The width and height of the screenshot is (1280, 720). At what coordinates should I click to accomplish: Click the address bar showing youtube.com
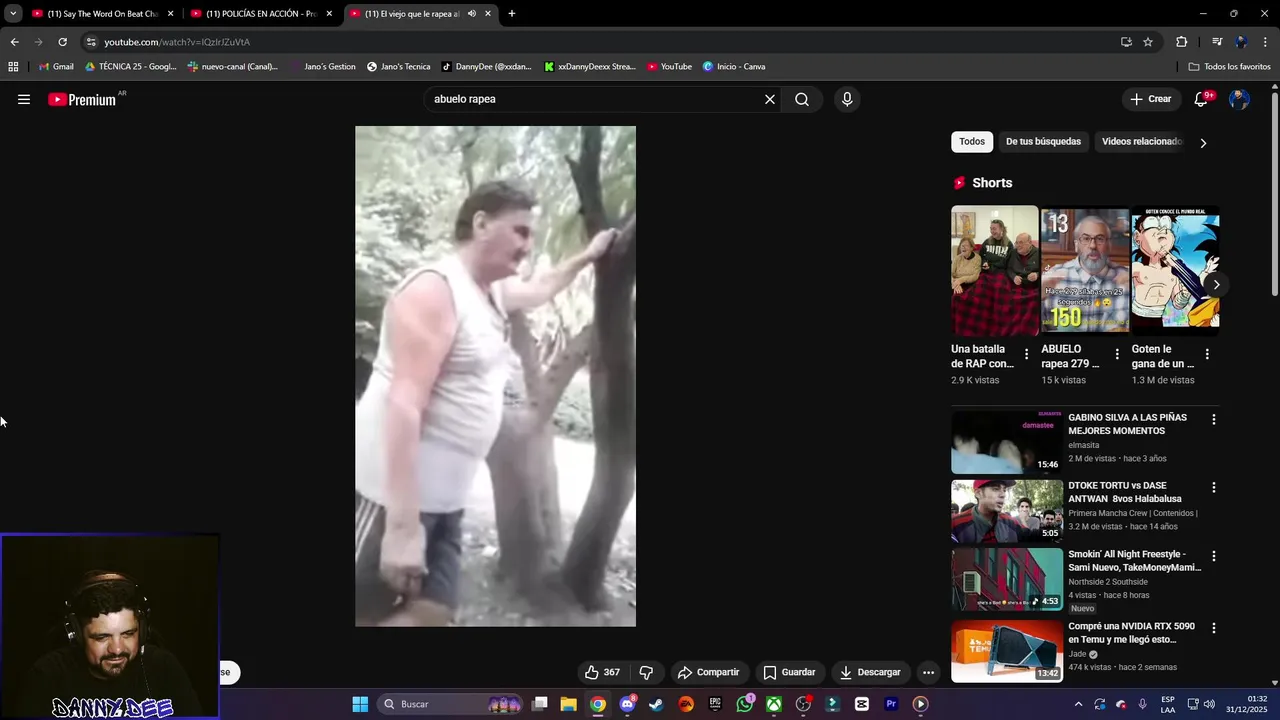(600, 42)
